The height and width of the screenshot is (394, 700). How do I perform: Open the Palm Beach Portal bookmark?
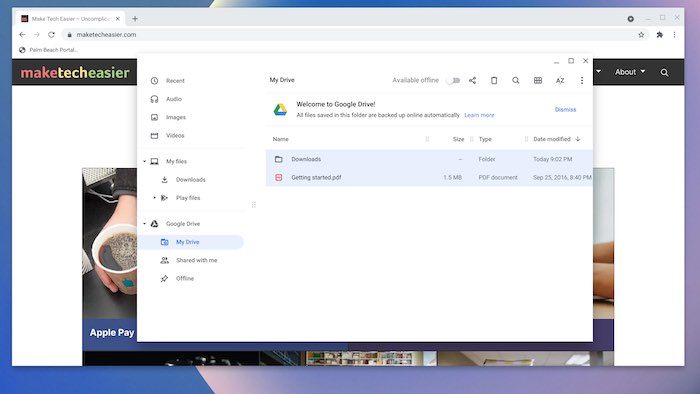48,50
